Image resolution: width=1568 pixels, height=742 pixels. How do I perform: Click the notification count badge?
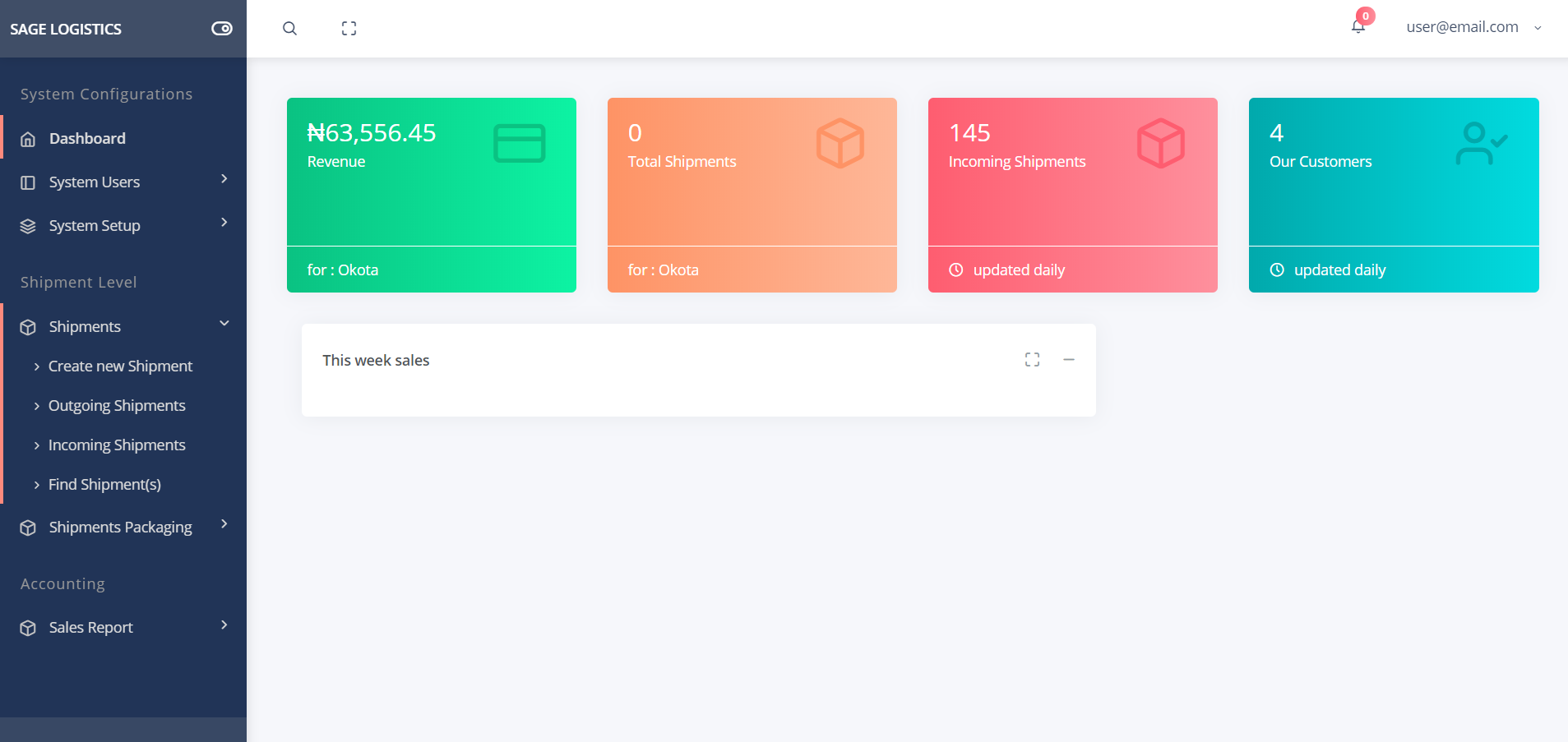[1366, 16]
